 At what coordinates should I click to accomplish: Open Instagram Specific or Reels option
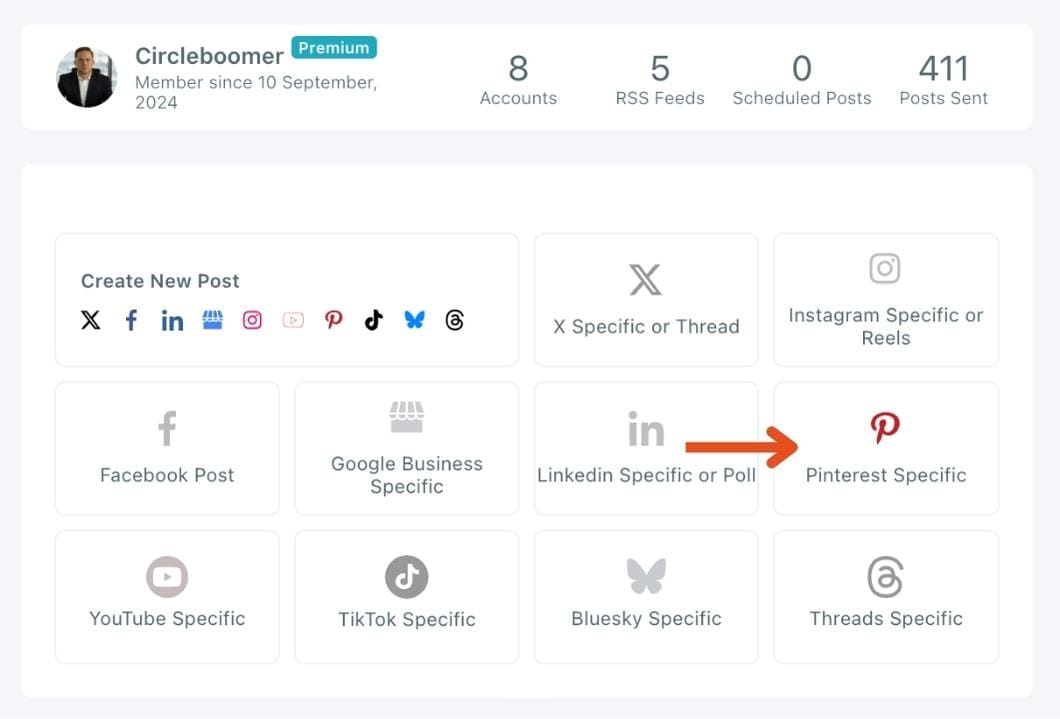coord(886,300)
